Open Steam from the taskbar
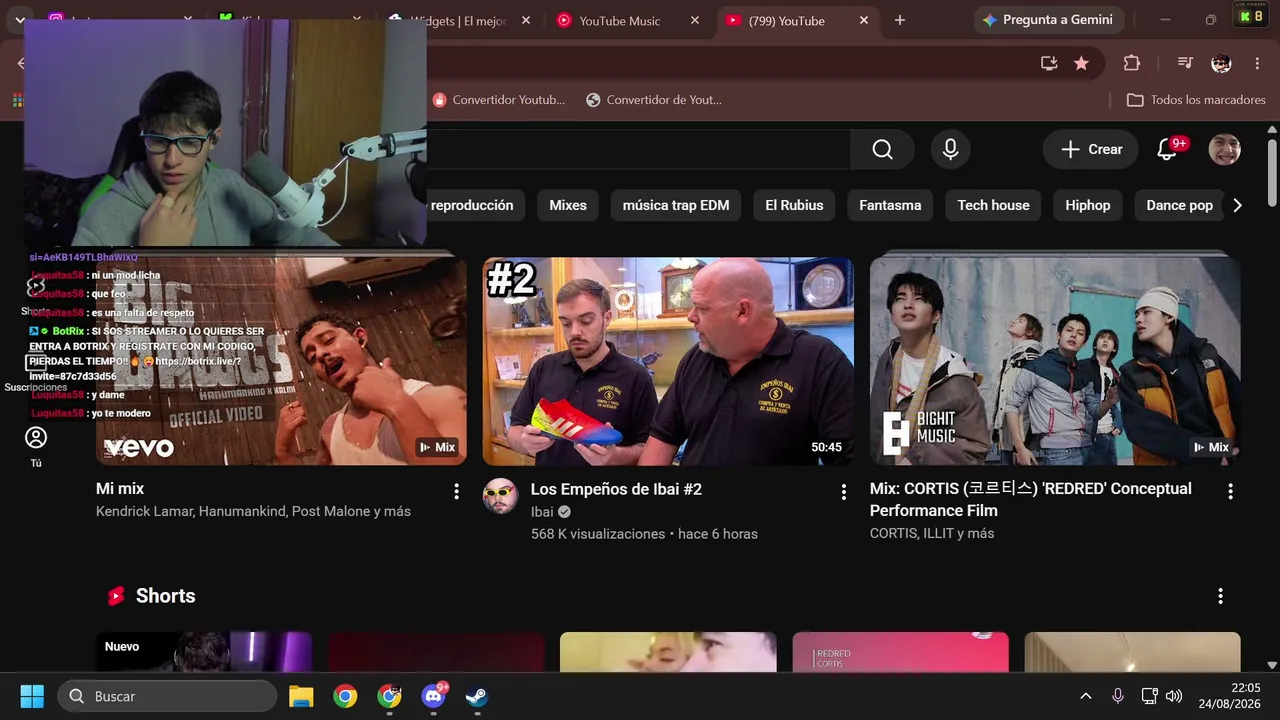 click(x=477, y=696)
